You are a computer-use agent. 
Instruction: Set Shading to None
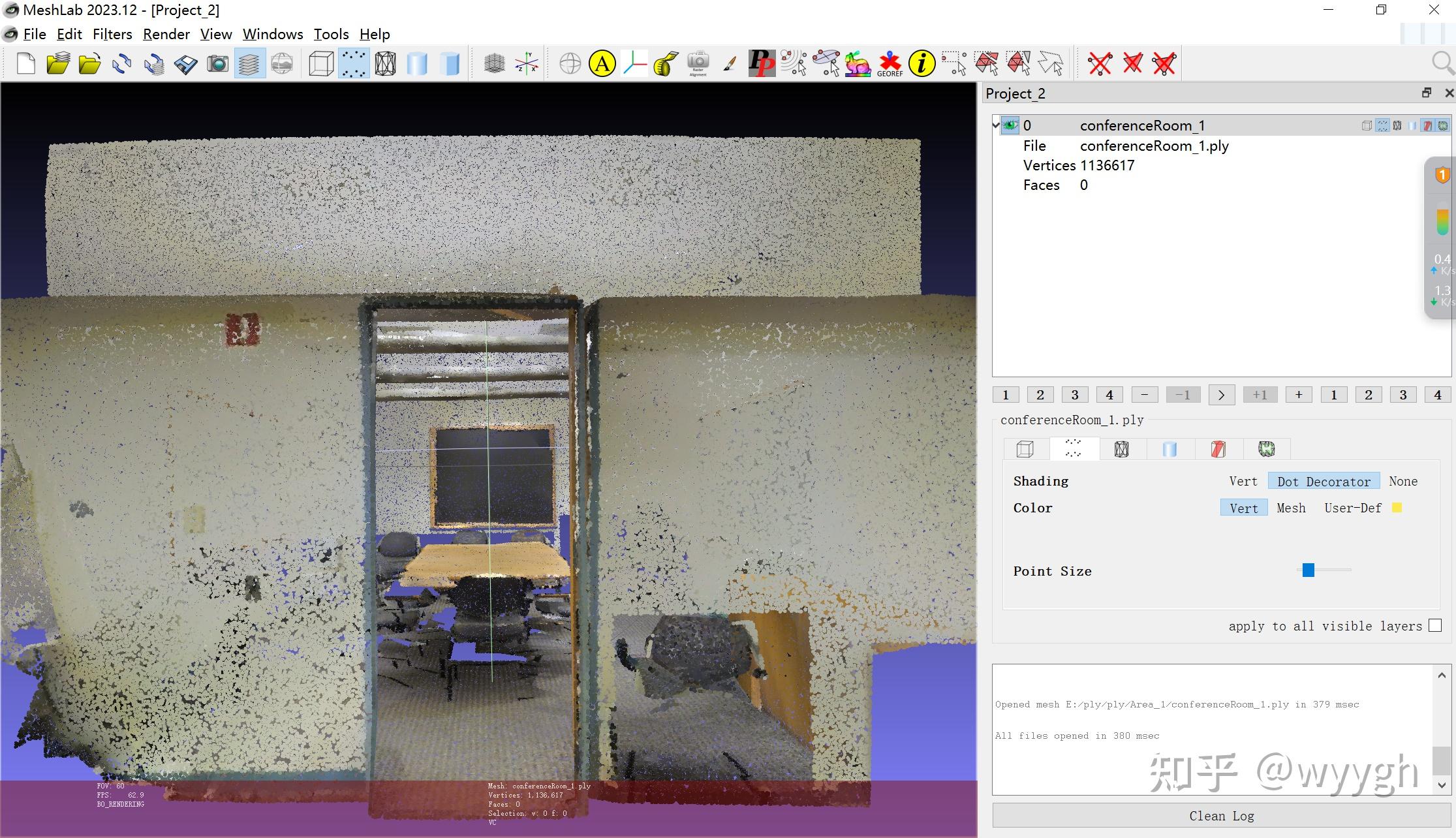tap(1403, 482)
